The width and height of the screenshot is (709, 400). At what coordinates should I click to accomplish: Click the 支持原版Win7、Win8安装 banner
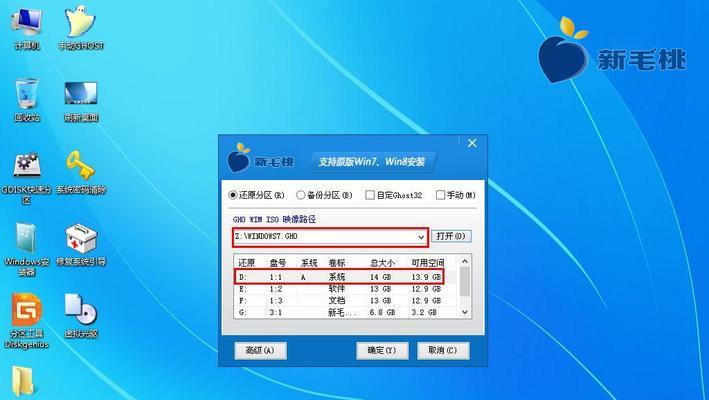pyautogui.click(x=372, y=162)
